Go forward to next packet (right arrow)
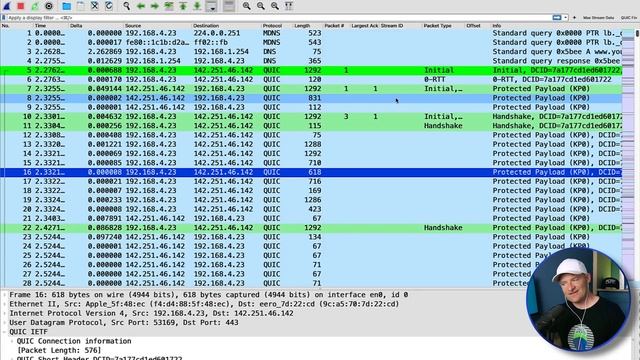This screenshot has width=640, height=360. 155,6
